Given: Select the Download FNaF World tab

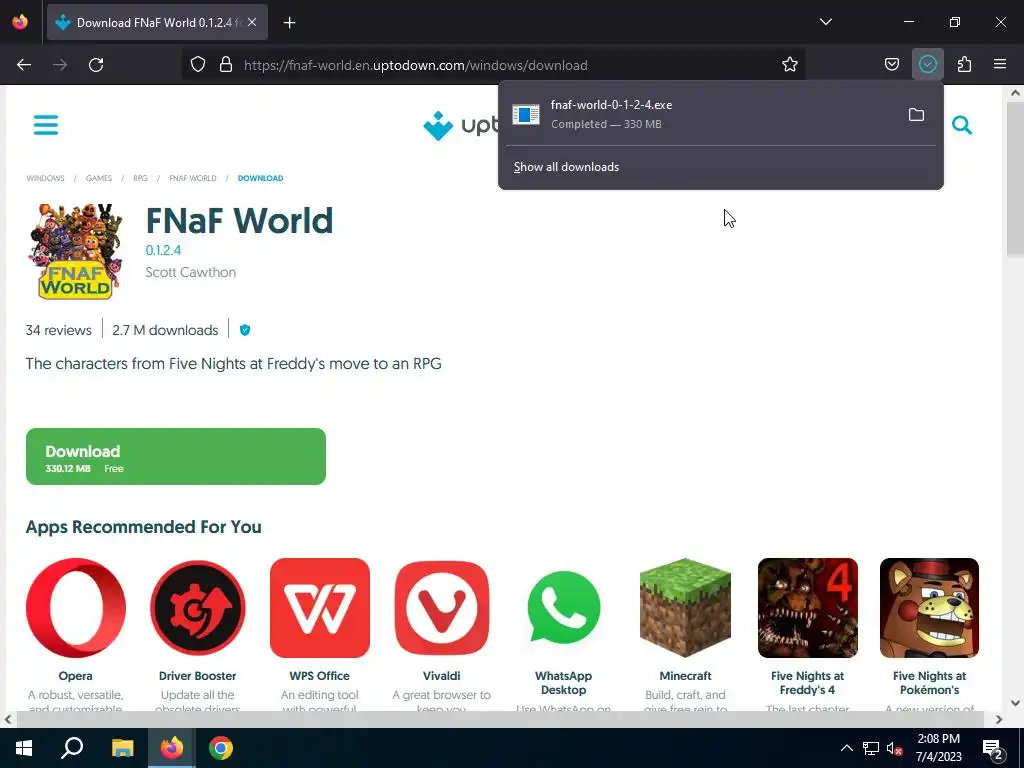Looking at the screenshot, I should 157,22.
